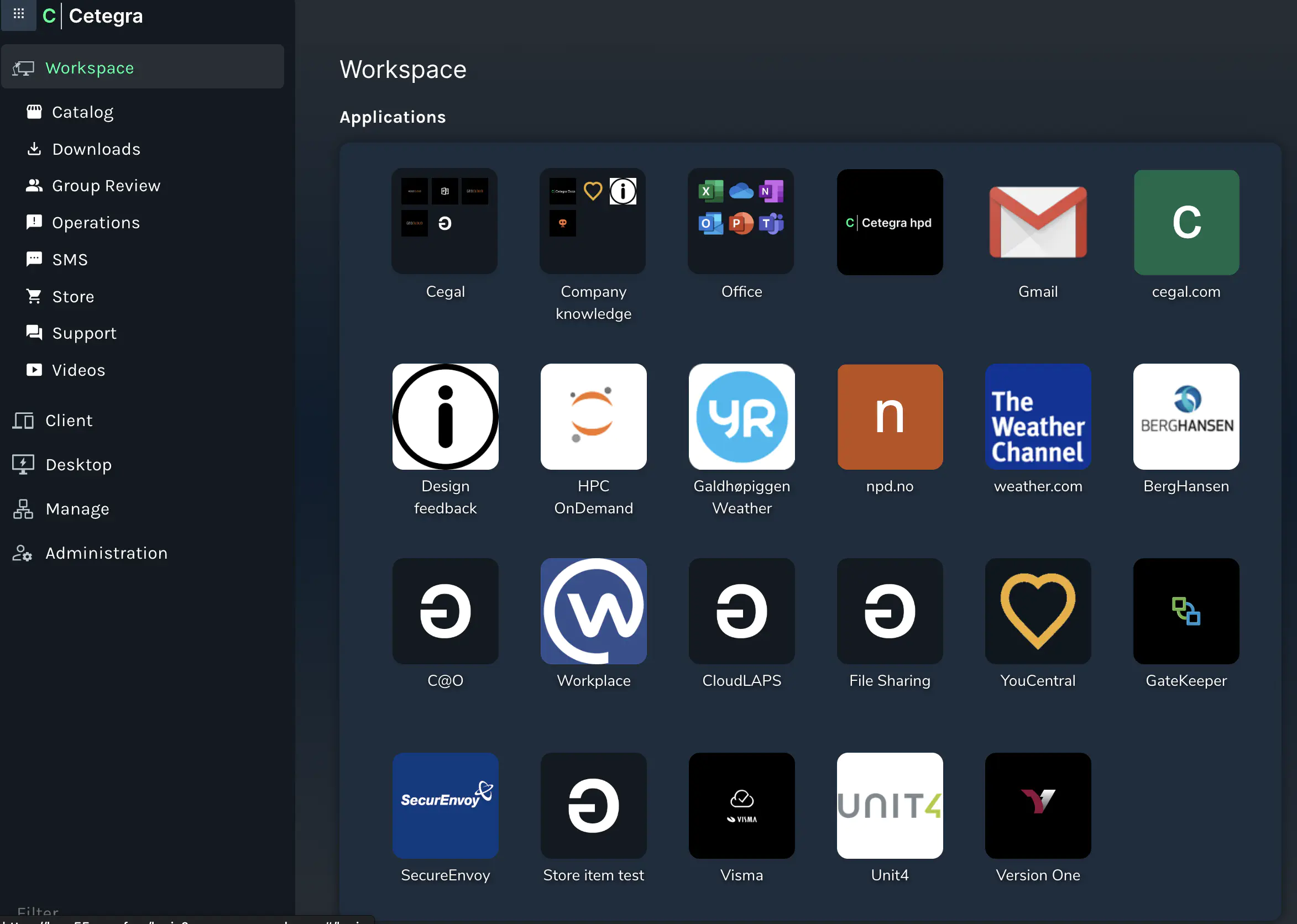The width and height of the screenshot is (1297, 924).
Task: Select Workspace in the sidebar
Action: click(143, 67)
